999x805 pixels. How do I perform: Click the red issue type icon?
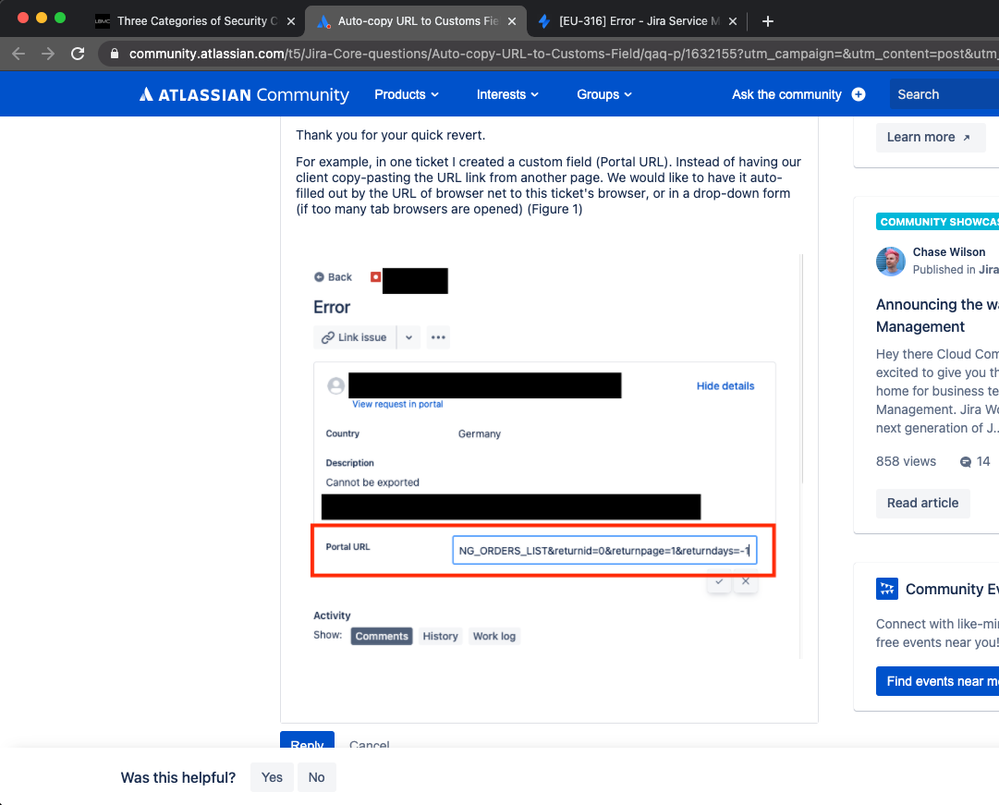click(x=375, y=276)
